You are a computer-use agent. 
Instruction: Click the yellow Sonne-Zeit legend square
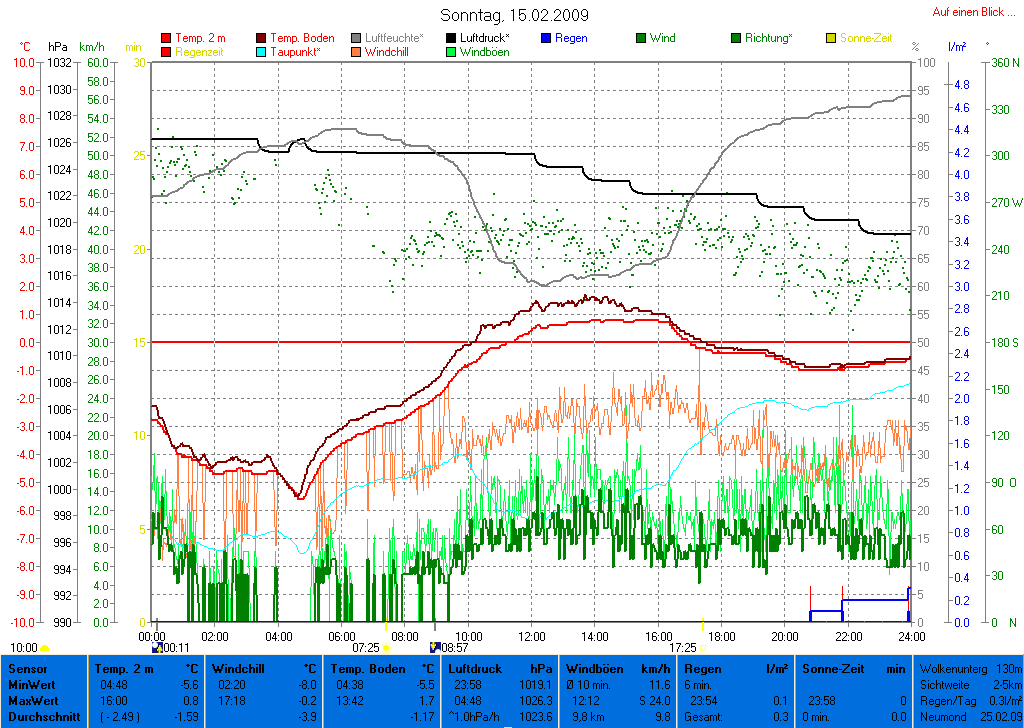click(x=831, y=39)
